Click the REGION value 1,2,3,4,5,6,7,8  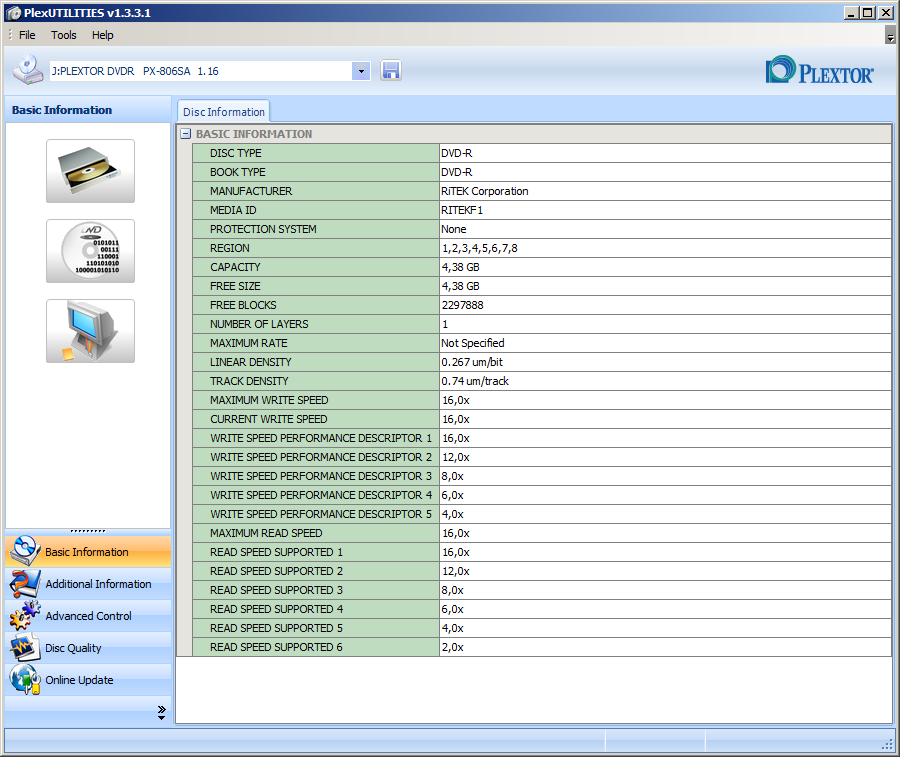coord(479,248)
